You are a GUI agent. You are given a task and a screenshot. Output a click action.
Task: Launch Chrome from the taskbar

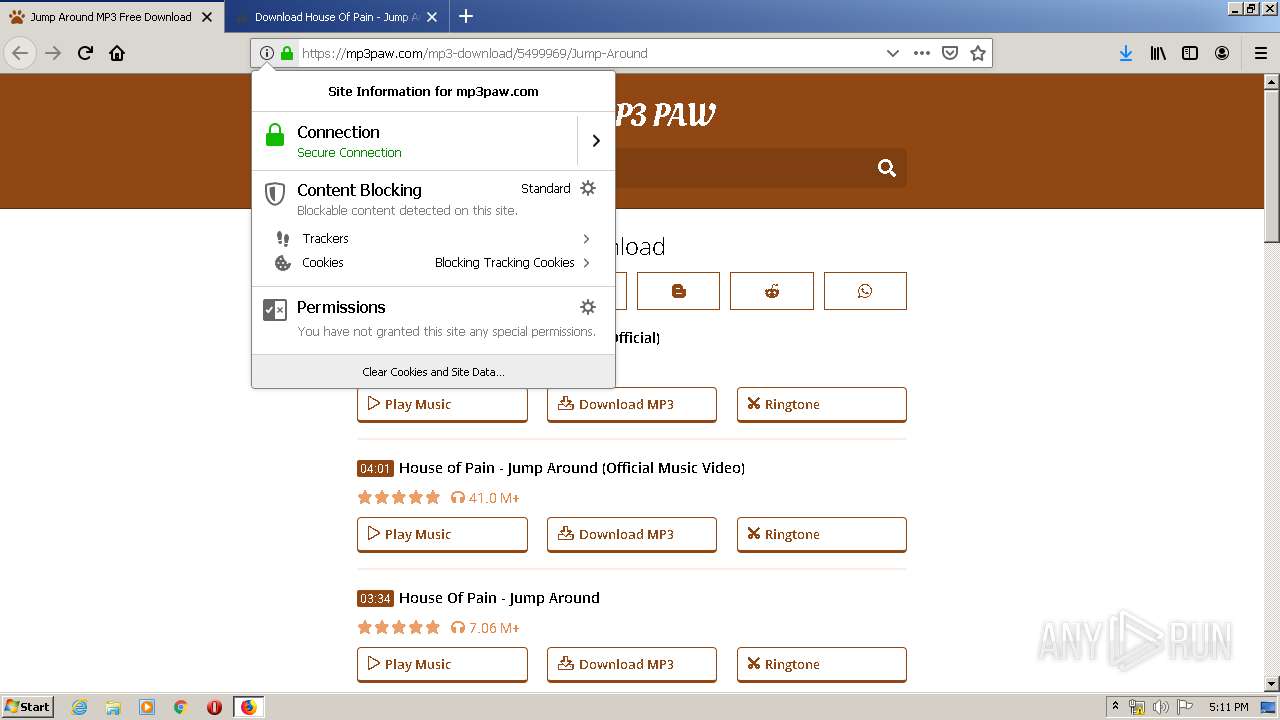(x=180, y=707)
